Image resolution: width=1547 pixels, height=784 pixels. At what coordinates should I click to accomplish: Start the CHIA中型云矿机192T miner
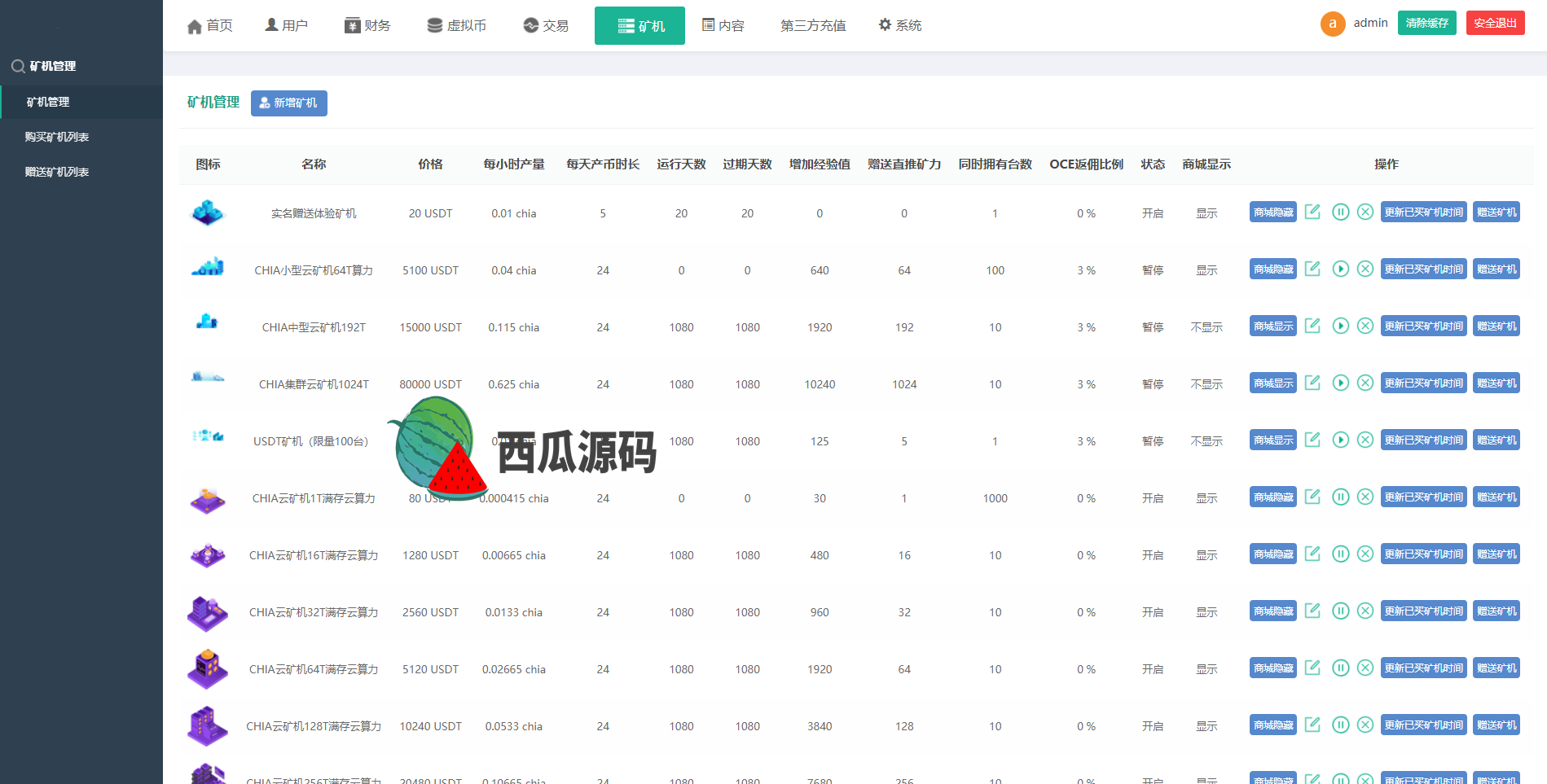click(1340, 326)
